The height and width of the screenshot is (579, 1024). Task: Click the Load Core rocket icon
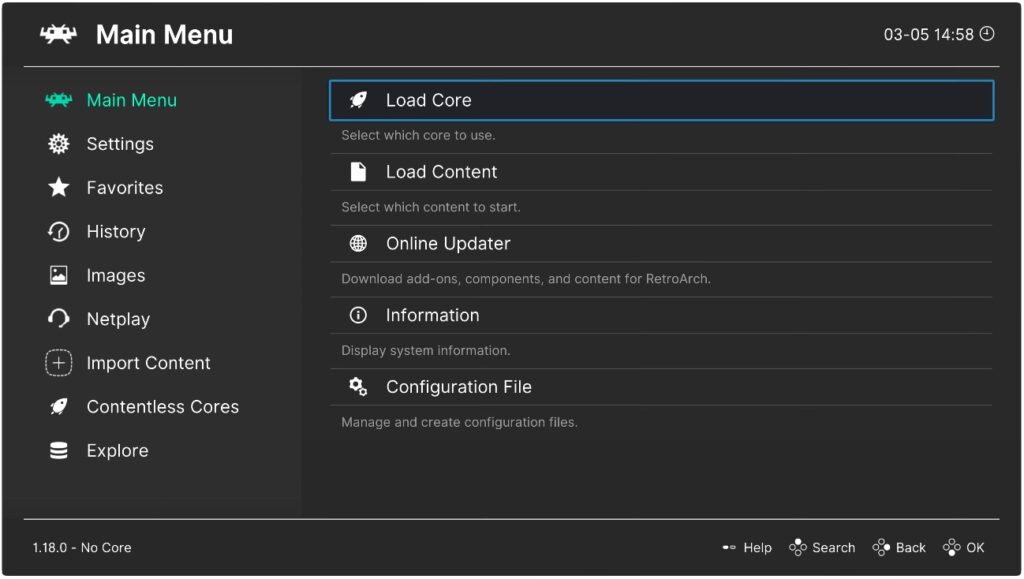tap(358, 100)
